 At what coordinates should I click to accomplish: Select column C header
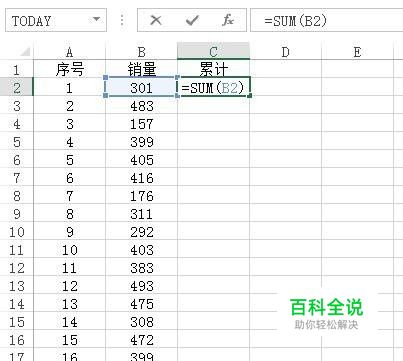pyautogui.click(x=213, y=51)
